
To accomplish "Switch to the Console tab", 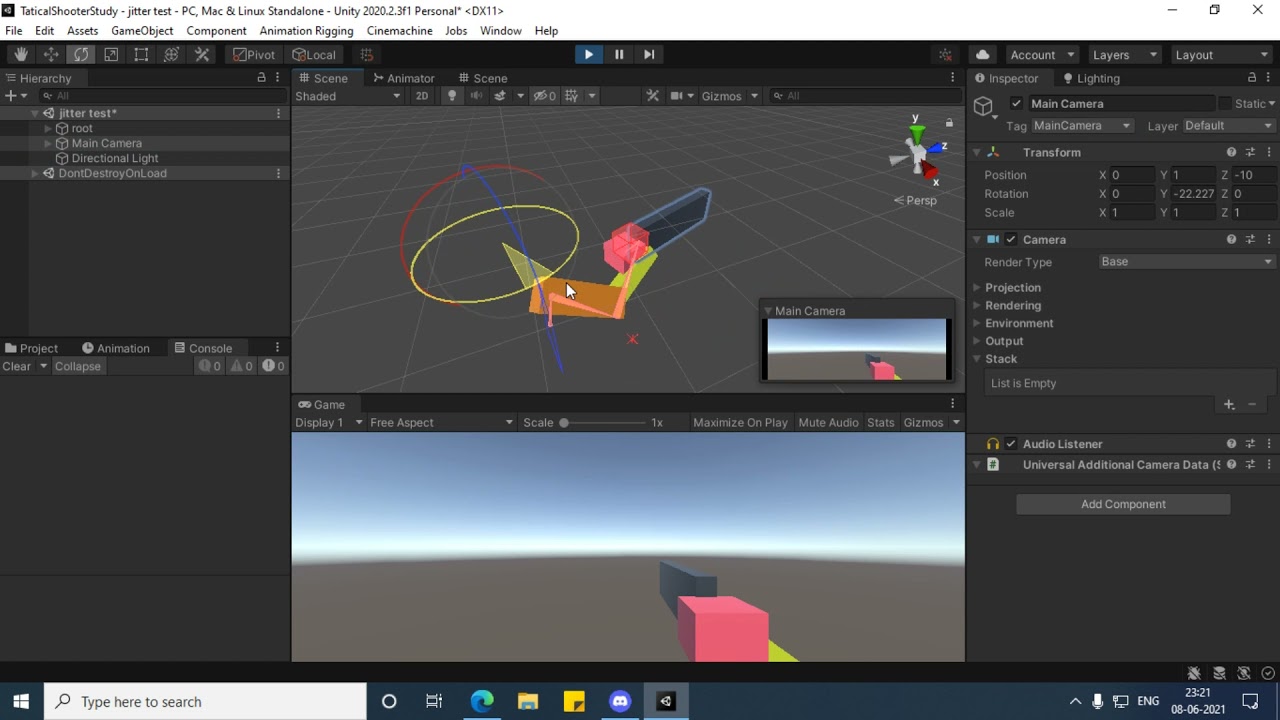I will pyautogui.click(x=203, y=348).
